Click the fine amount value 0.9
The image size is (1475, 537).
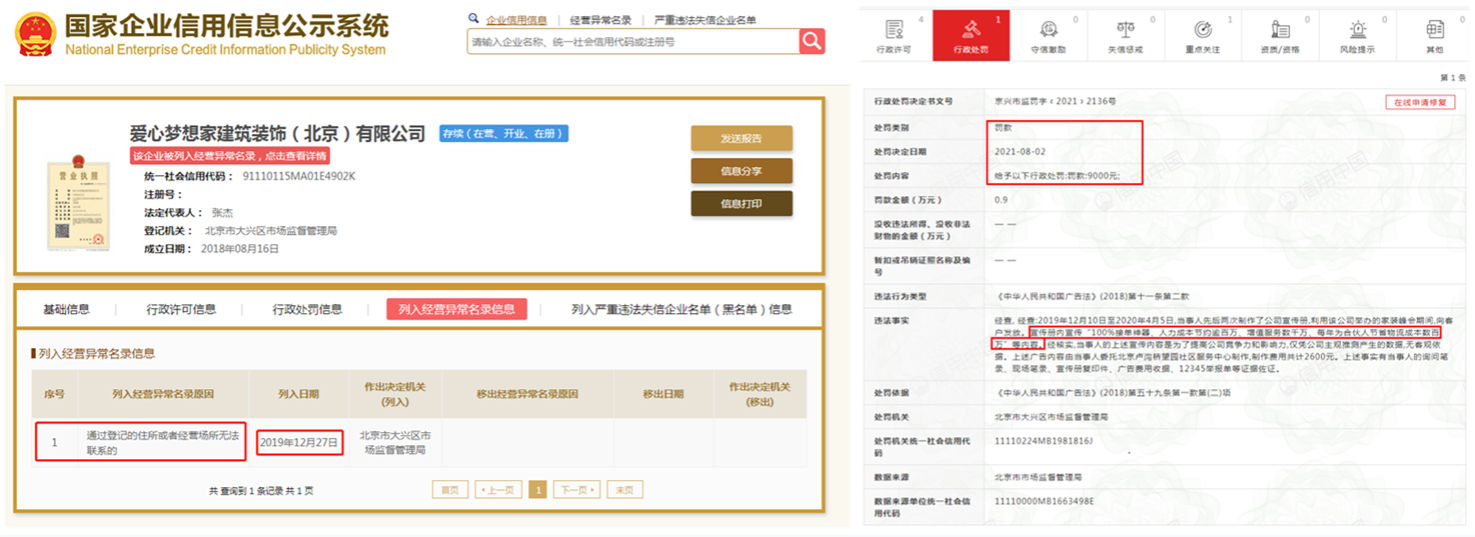tap(1001, 200)
